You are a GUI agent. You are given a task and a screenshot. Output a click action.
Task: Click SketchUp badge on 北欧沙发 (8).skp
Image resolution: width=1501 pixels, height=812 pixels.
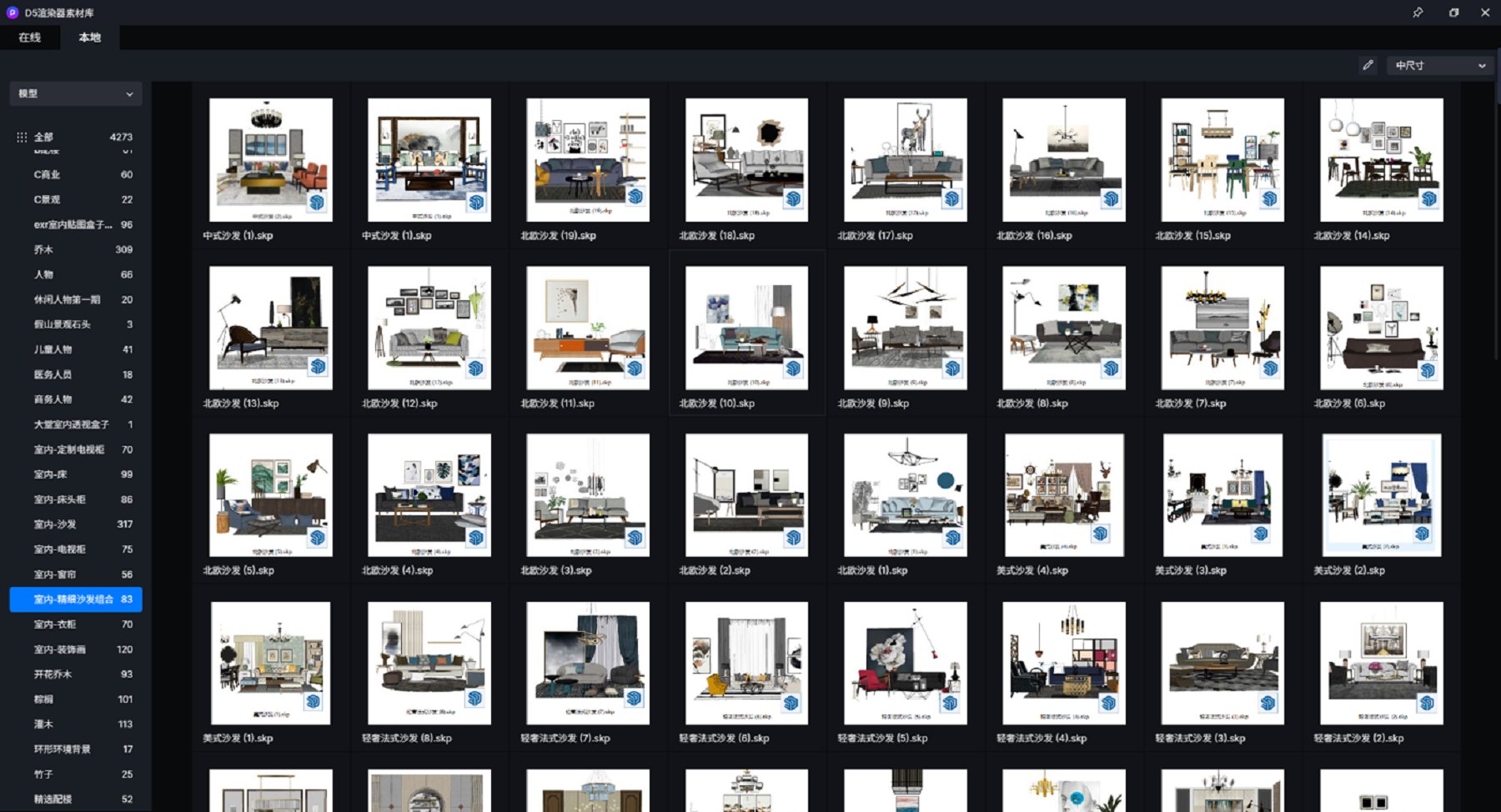1111,368
